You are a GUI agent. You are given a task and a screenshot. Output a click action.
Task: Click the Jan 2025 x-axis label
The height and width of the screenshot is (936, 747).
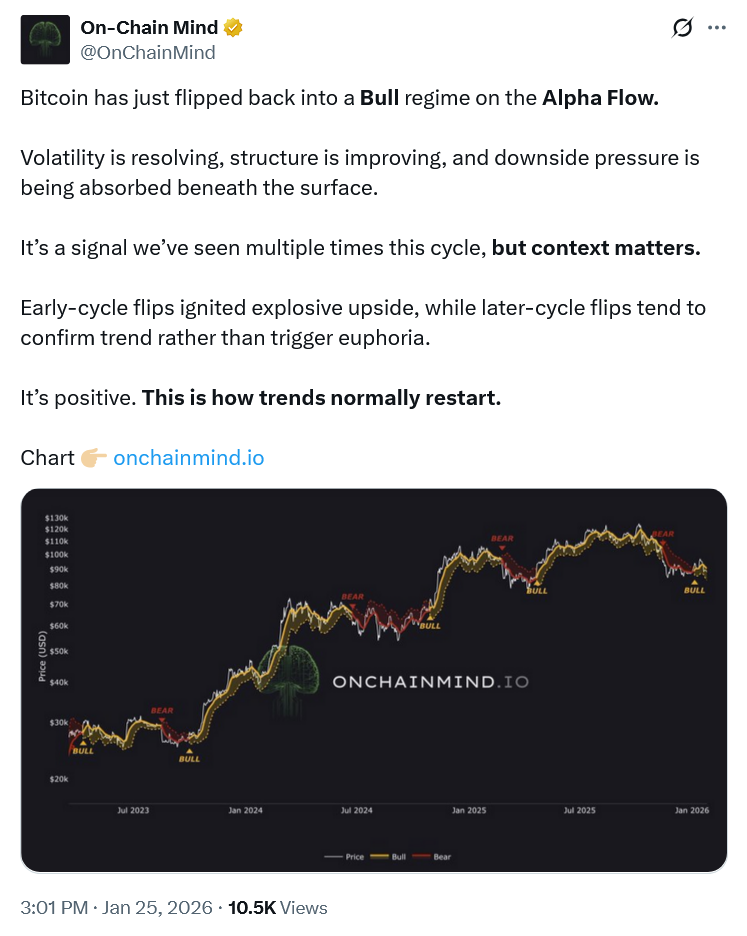coord(468,810)
